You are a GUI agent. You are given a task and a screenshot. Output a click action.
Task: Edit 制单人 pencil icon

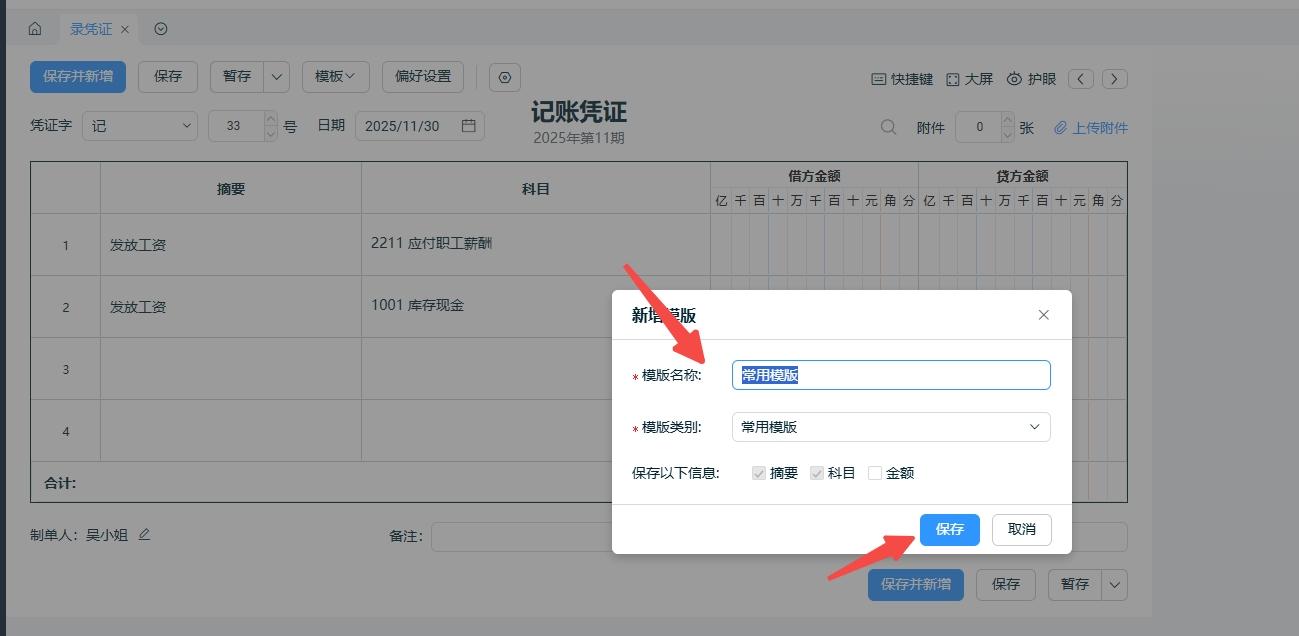coord(144,534)
